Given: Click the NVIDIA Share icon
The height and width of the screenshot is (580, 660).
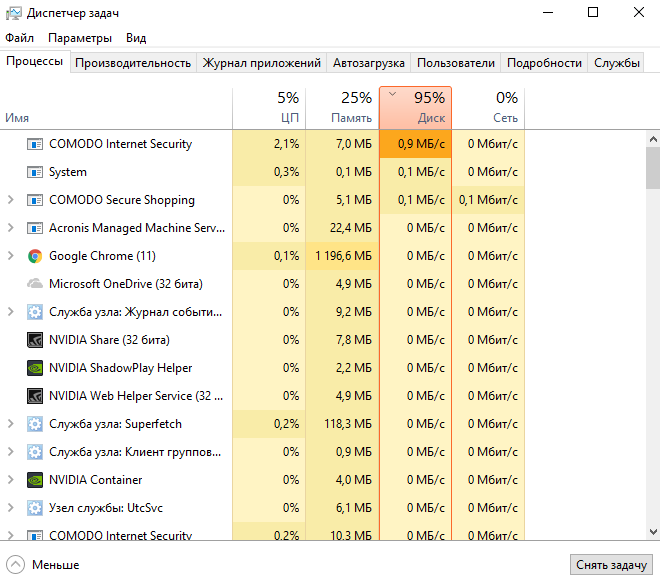Looking at the screenshot, I should [x=35, y=340].
